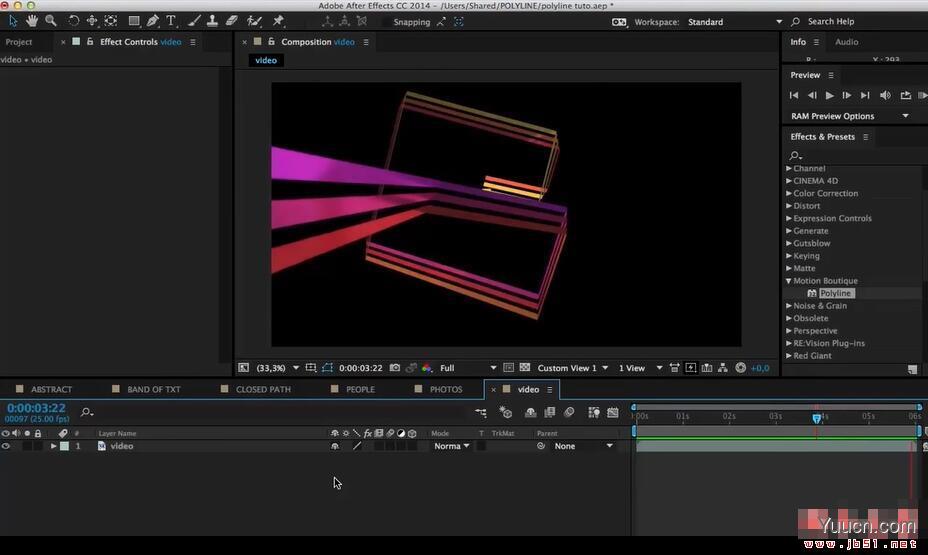The width and height of the screenshot is (928, 555).
Task: Click the show channel RGB icon
Action: (427, 368)
